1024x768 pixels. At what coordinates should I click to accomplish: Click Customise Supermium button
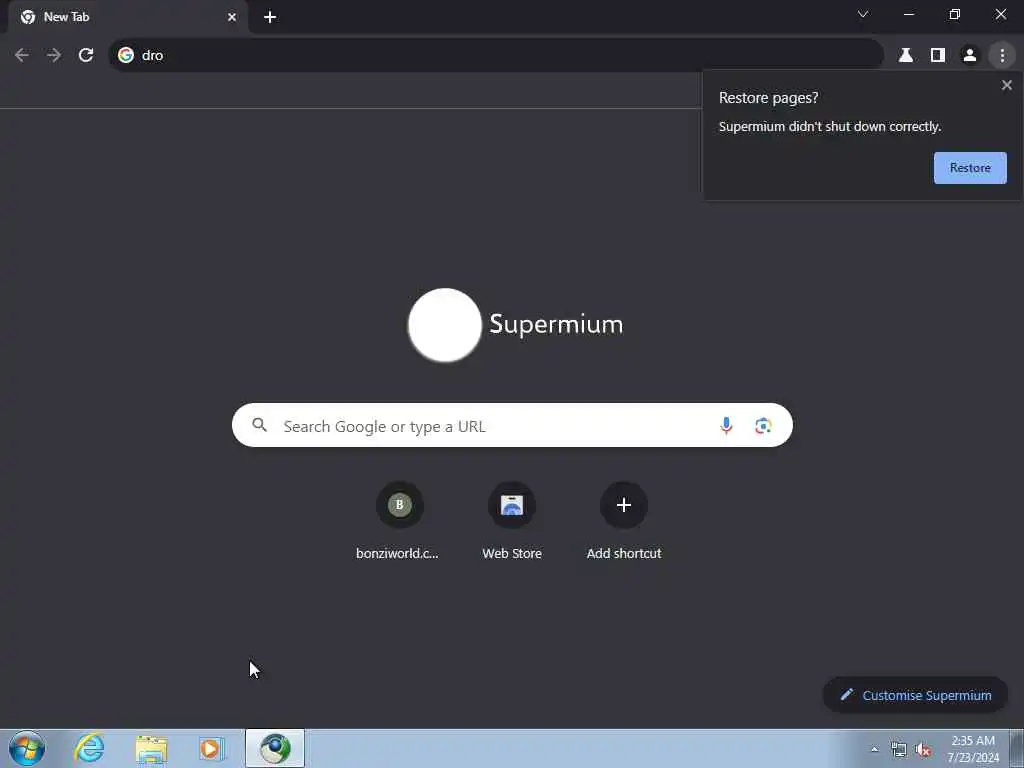(915, 695)
